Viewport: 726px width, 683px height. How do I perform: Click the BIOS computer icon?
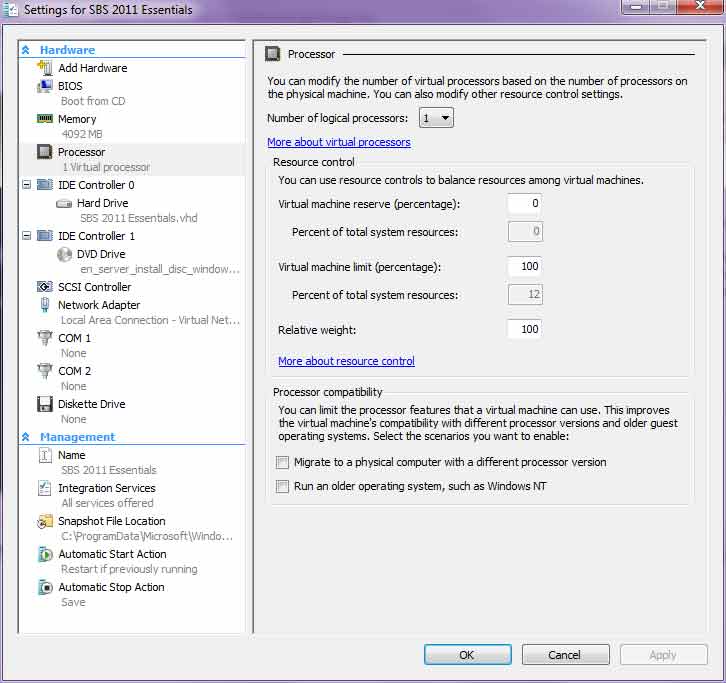coord(45,86)
